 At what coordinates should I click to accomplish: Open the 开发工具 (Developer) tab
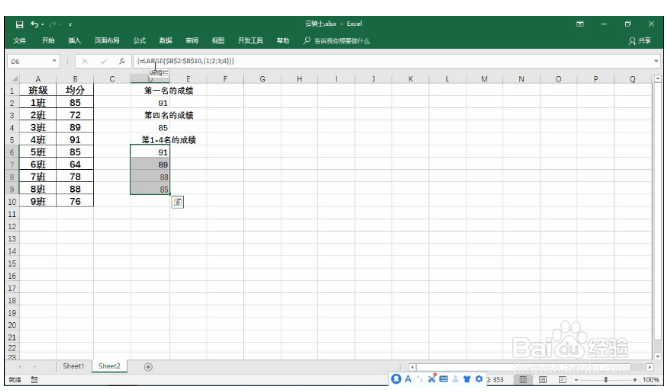click(250, 40)
